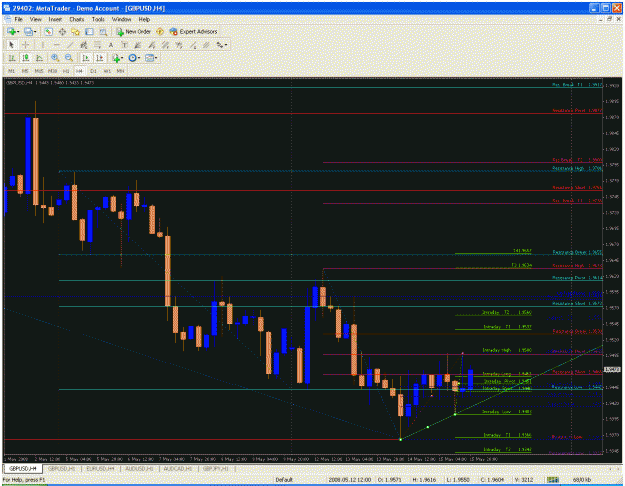Set timeframe to MN
The image size is (625, 486).
(120, 71)
